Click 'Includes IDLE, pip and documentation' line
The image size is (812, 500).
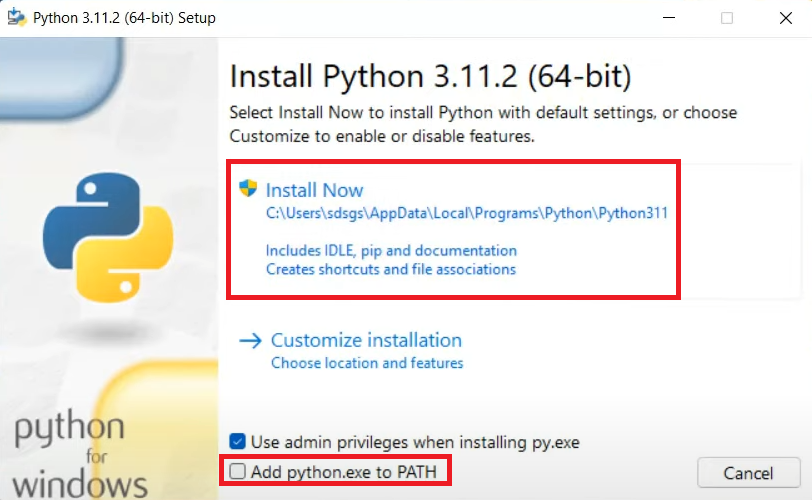pyautogui.click(x=391, y=250)
